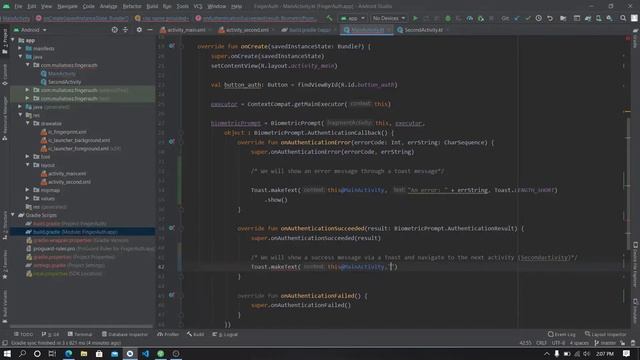
Task: Open the Navigate menu
Action: [67, 6]
